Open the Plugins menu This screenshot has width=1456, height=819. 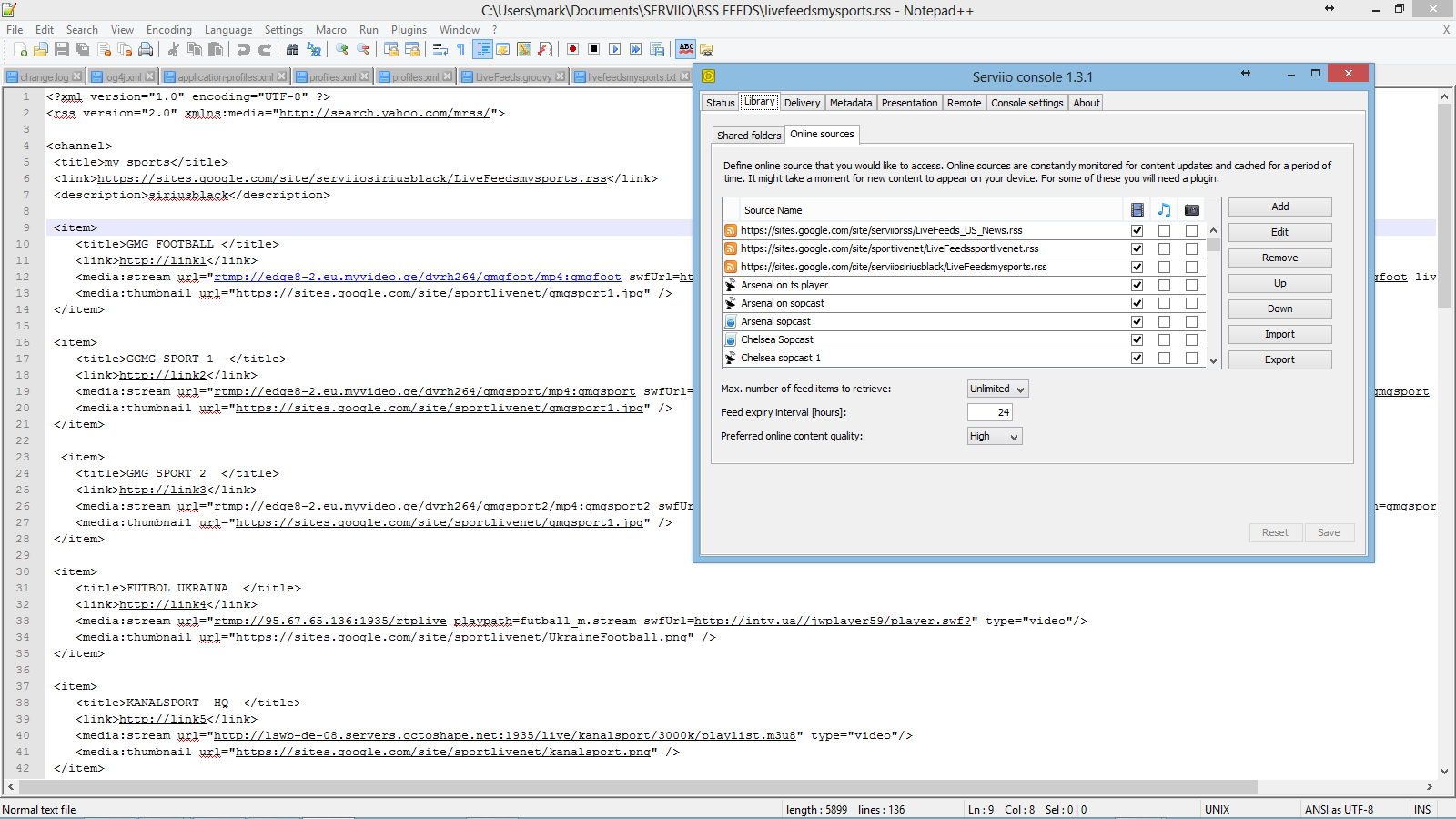click(x=409, y=30)
